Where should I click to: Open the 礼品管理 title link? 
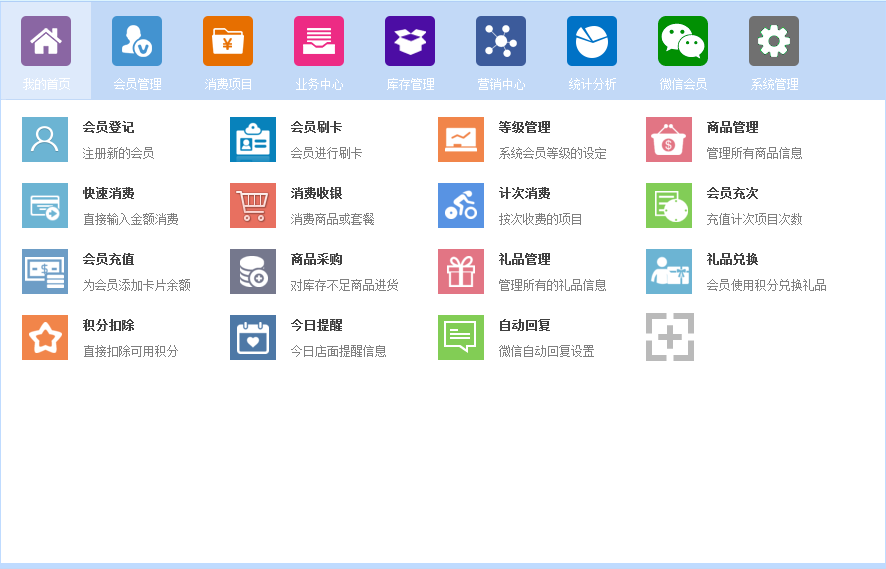coord(524,260)
